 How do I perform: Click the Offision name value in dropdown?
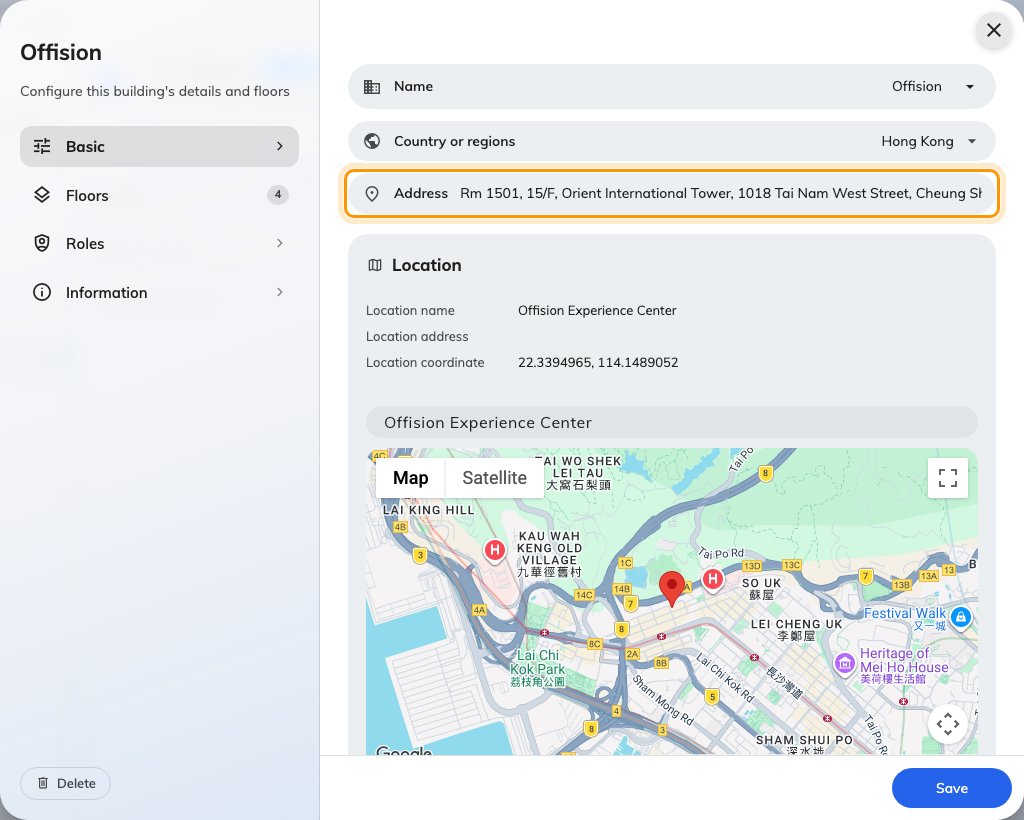916,86
